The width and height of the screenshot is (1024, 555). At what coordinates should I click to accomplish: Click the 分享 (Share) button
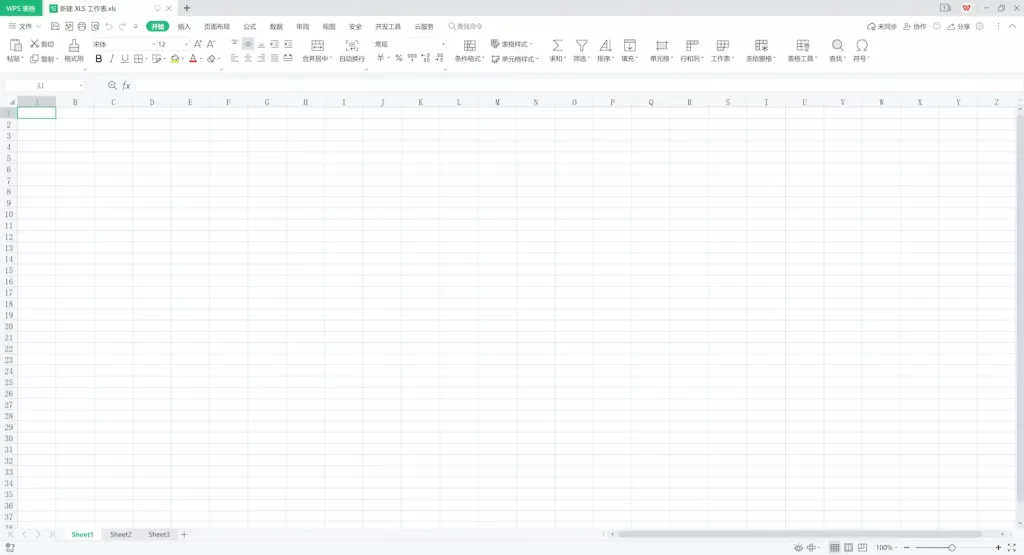click(959, 26)
